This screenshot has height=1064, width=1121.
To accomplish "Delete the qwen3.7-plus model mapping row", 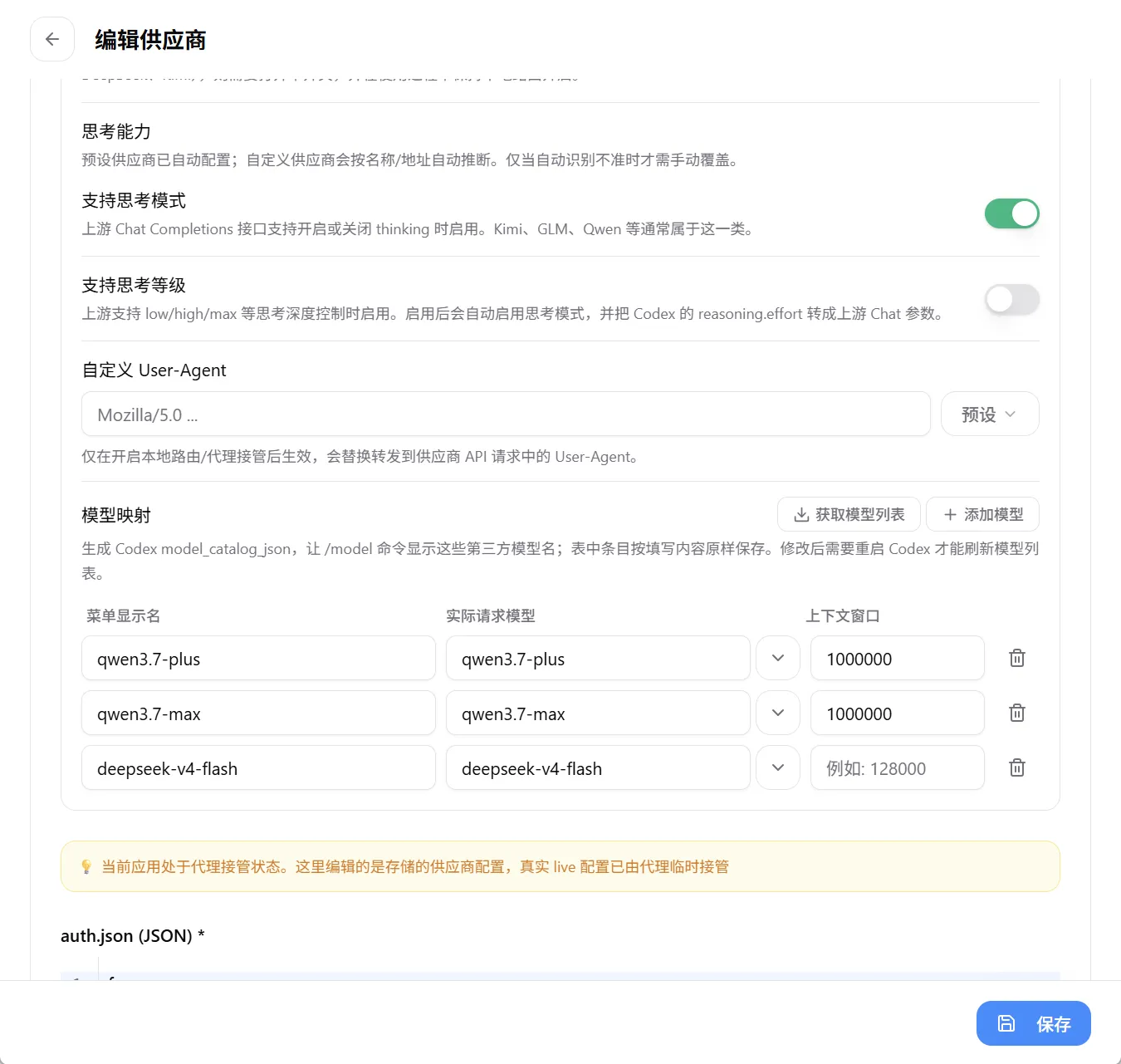I will tap(1016, 659).
